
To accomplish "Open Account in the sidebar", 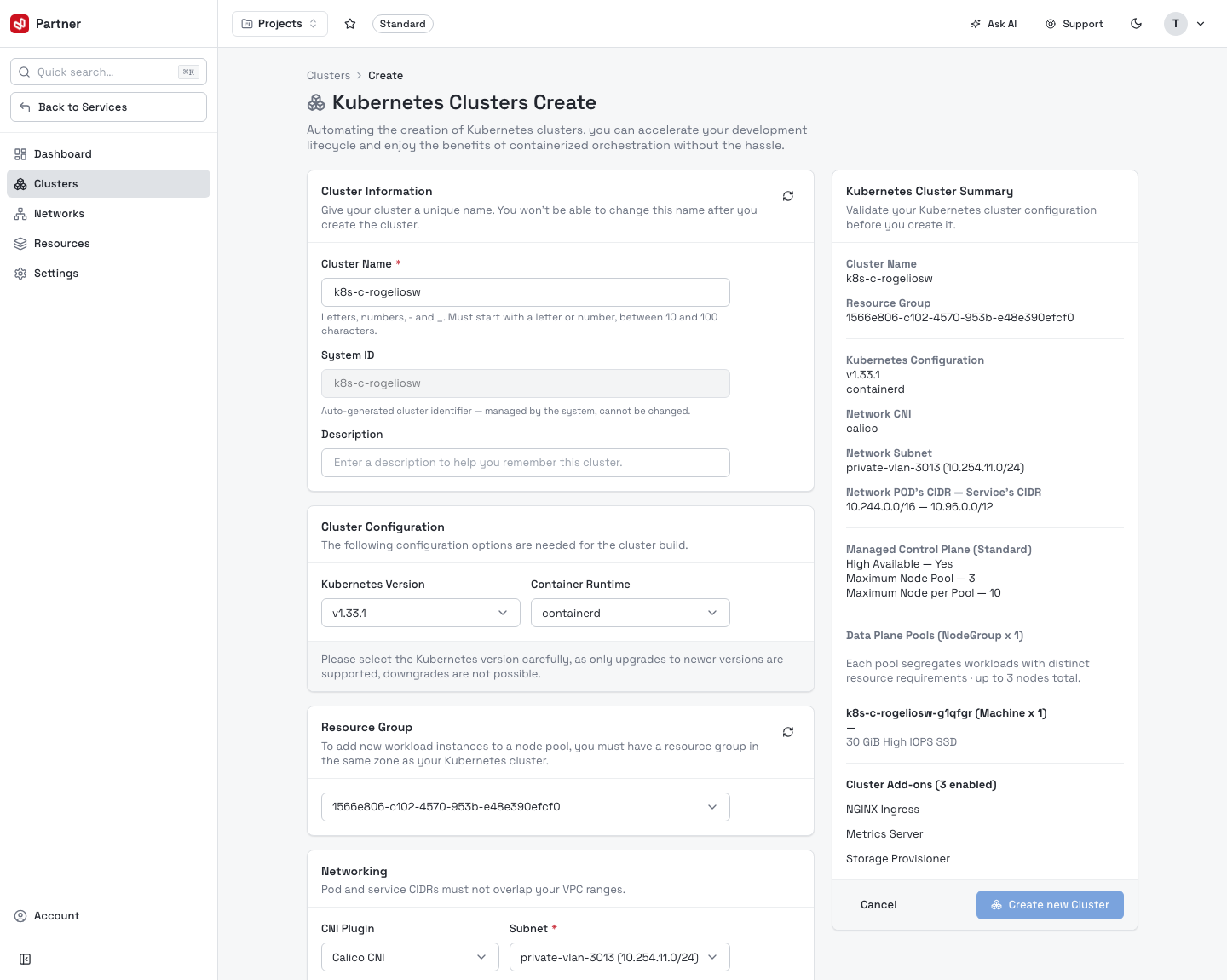I will click(108, 916).
